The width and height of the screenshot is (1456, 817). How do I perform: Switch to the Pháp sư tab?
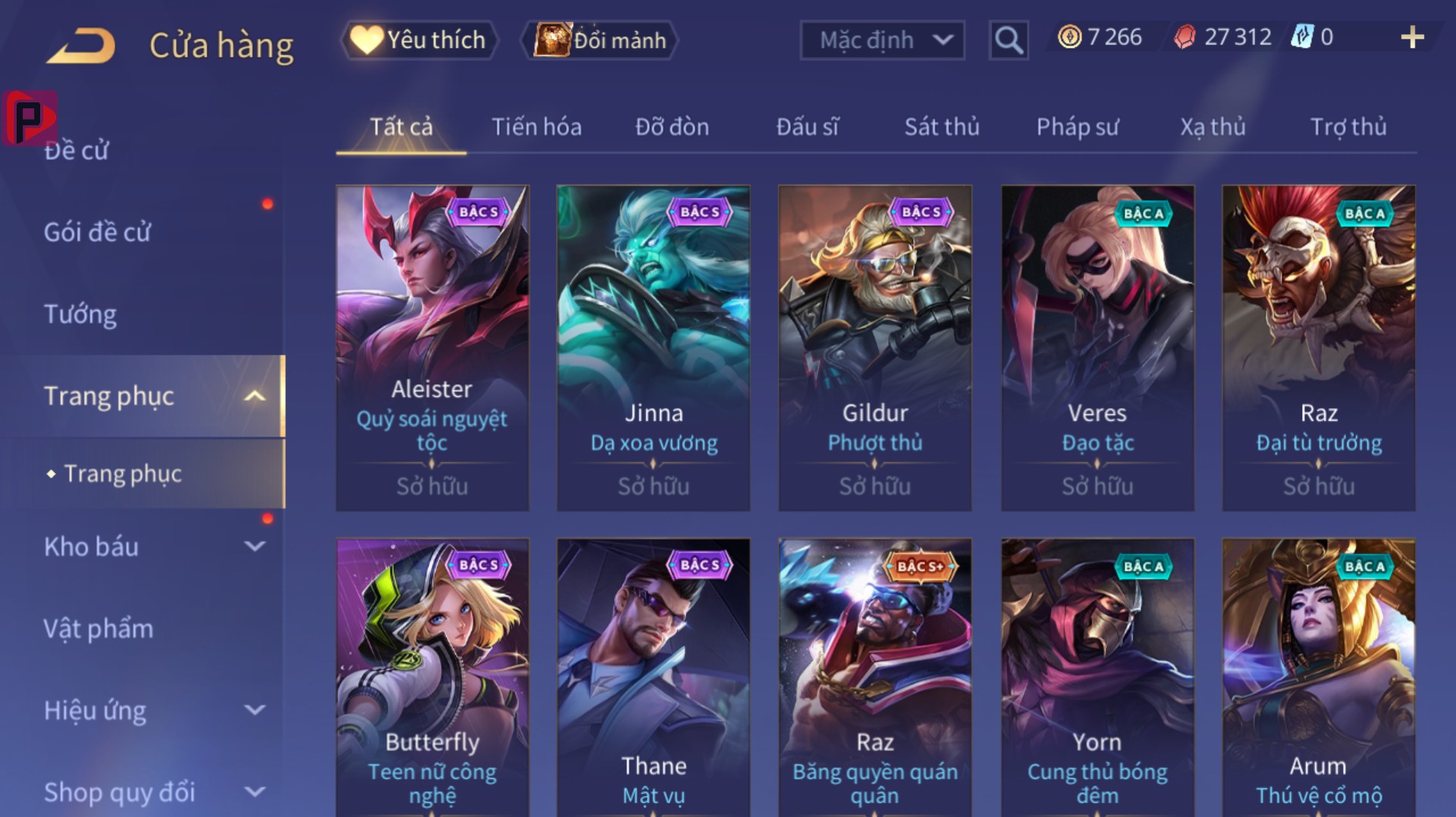click(x=1077, y=127)
